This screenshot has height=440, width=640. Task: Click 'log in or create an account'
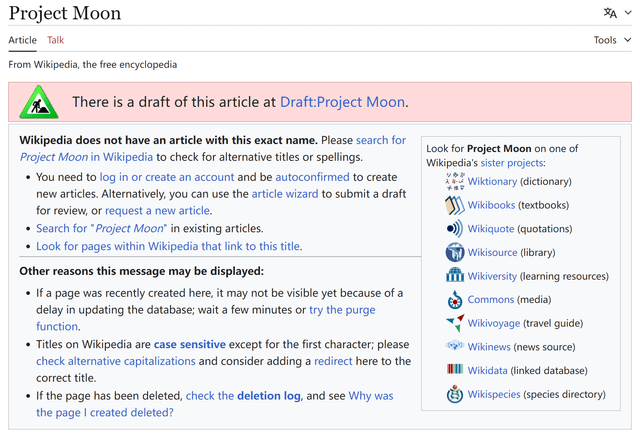tap(167, 177)
